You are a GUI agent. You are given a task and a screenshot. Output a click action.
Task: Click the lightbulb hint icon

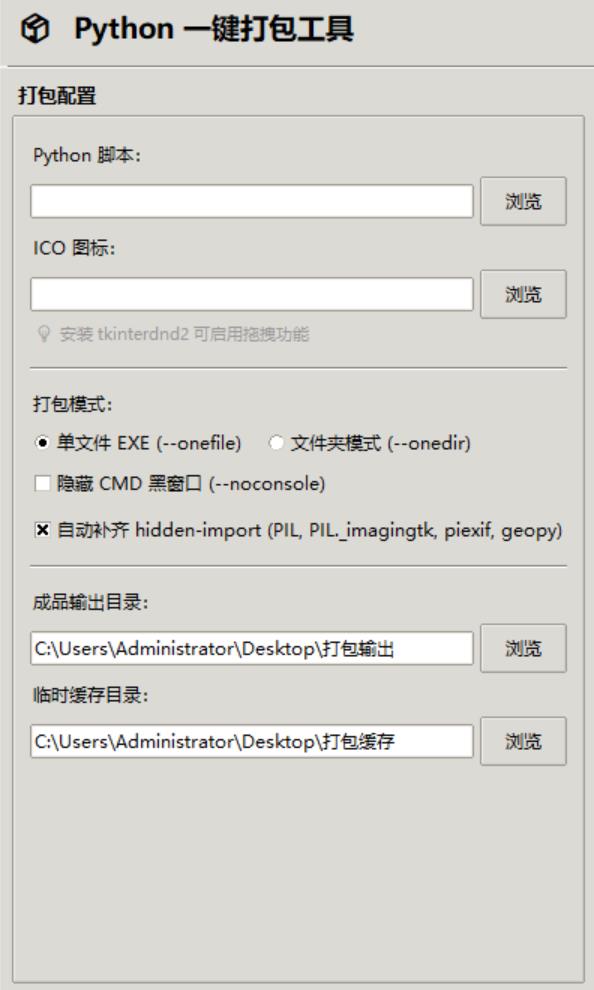[x=44, y=334]
